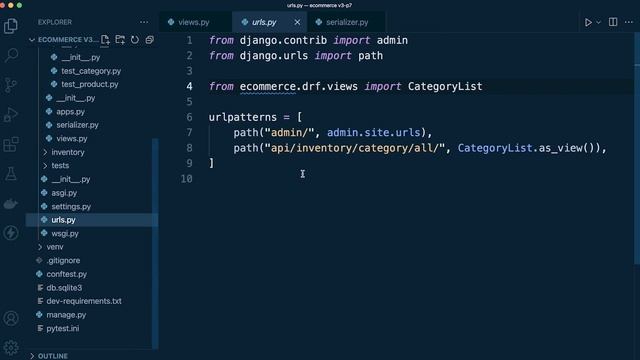Open the Manage gear settings icon
640x360 pixels.
click(x=11, y=348)
